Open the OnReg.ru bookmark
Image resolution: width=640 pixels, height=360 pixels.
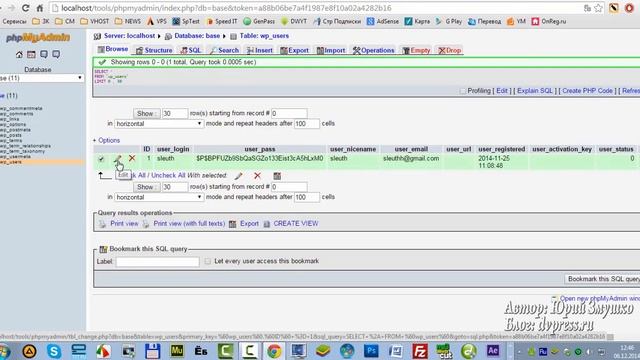tap(549, 21)
